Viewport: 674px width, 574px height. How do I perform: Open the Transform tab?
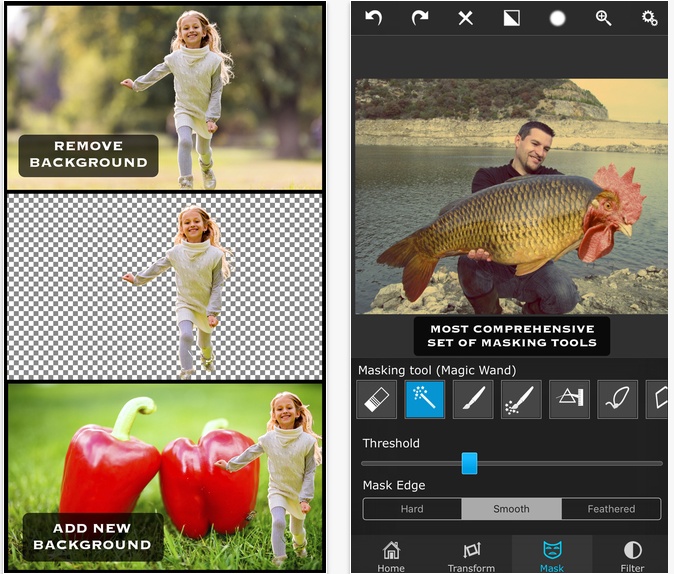click(471, 556)
